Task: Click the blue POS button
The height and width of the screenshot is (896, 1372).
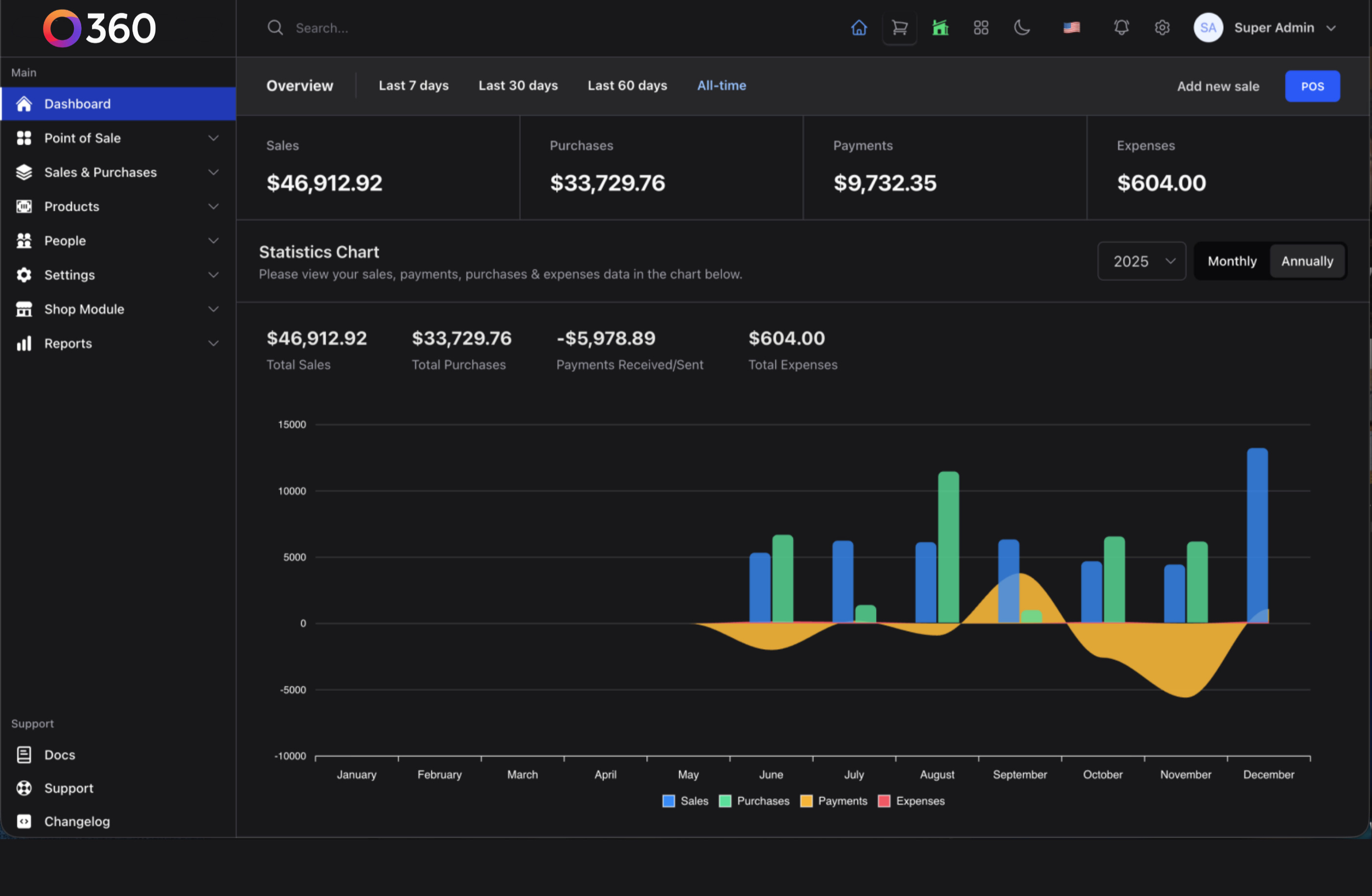Action: point(1312,87)
